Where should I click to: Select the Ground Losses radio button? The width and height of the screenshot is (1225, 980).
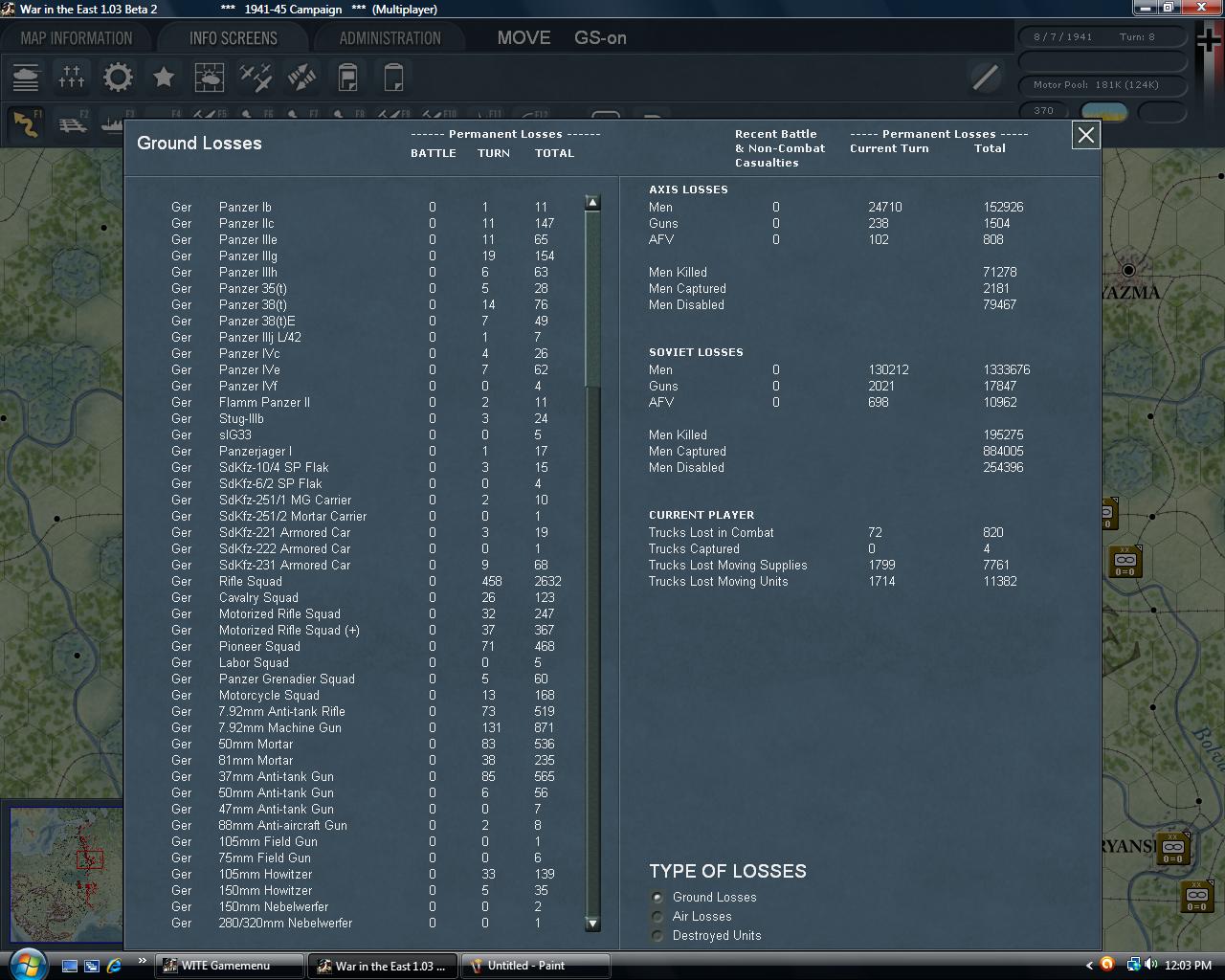click(657, 898)
